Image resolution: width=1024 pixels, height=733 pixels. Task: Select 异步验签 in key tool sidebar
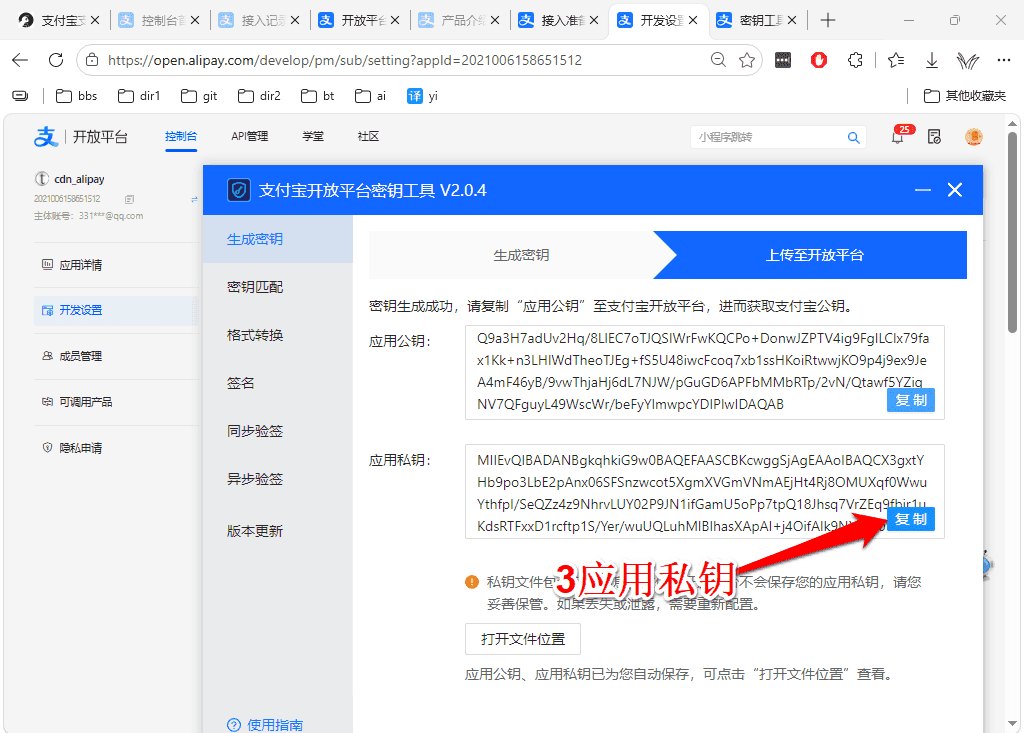pyautogui.click(x=278, y=479)
